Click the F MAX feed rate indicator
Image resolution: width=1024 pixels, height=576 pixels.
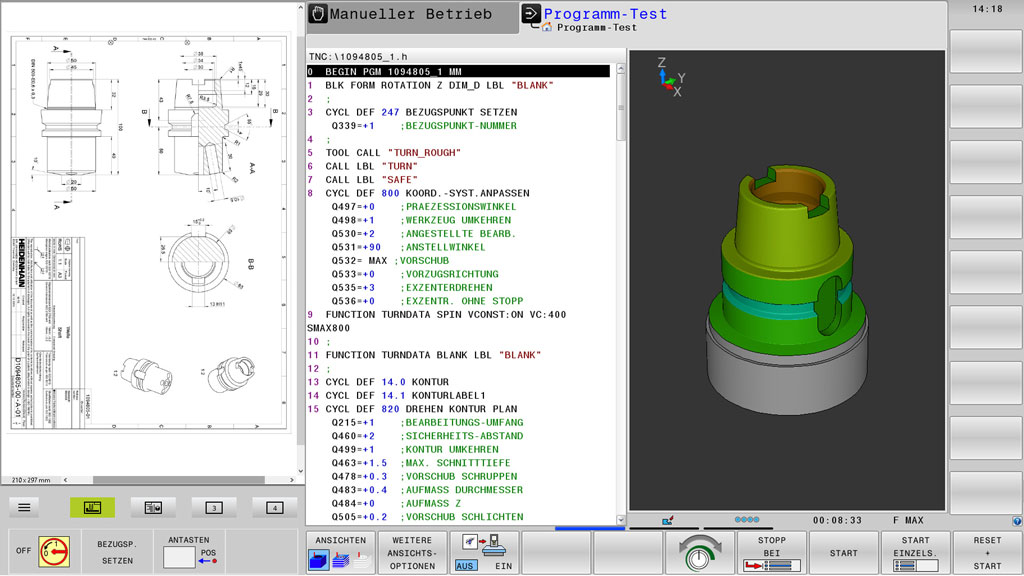[x=908, y=520]
